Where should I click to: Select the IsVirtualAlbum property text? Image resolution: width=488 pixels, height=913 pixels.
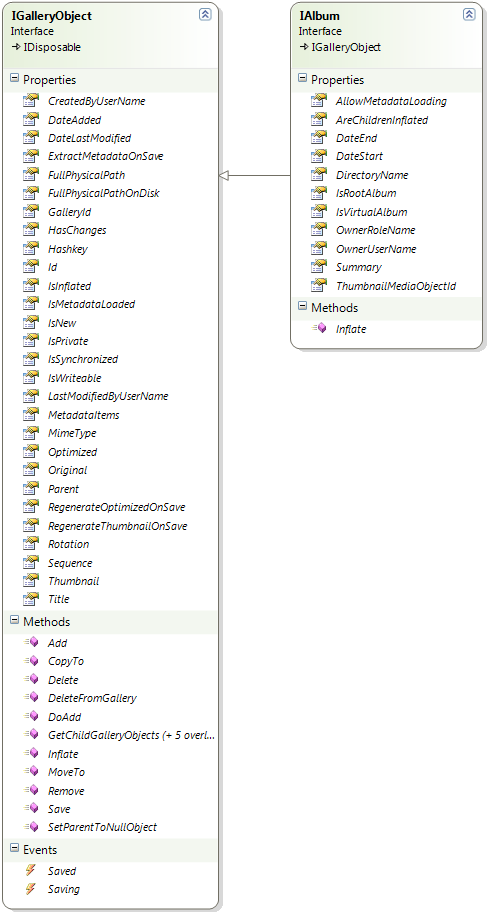coord(372,211)
